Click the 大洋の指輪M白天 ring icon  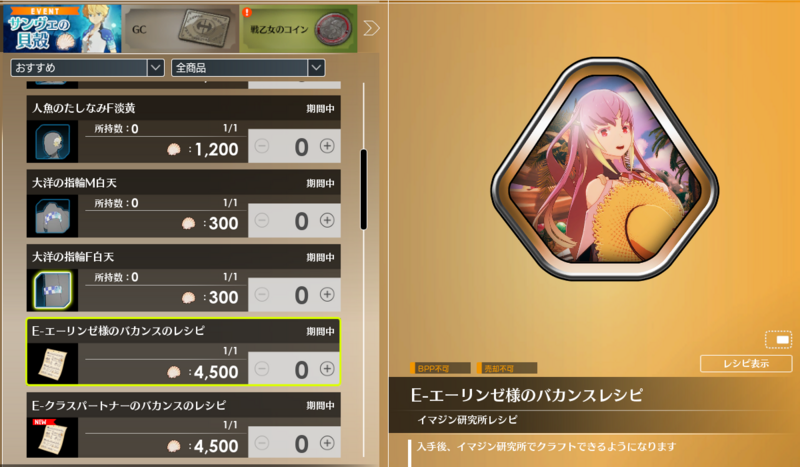[x=53, y=216]
